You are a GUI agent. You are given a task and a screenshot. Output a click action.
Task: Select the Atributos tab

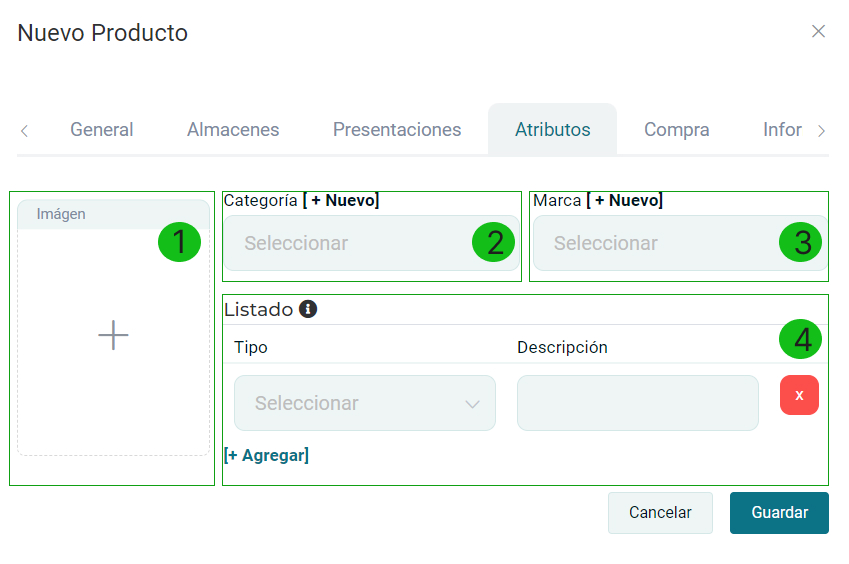coord(552,130)
